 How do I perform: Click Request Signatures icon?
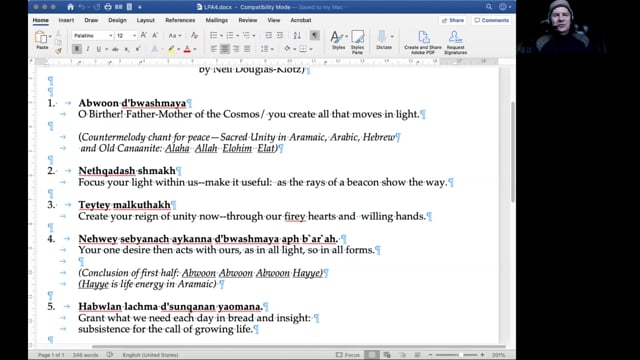(x=456, y=42)
